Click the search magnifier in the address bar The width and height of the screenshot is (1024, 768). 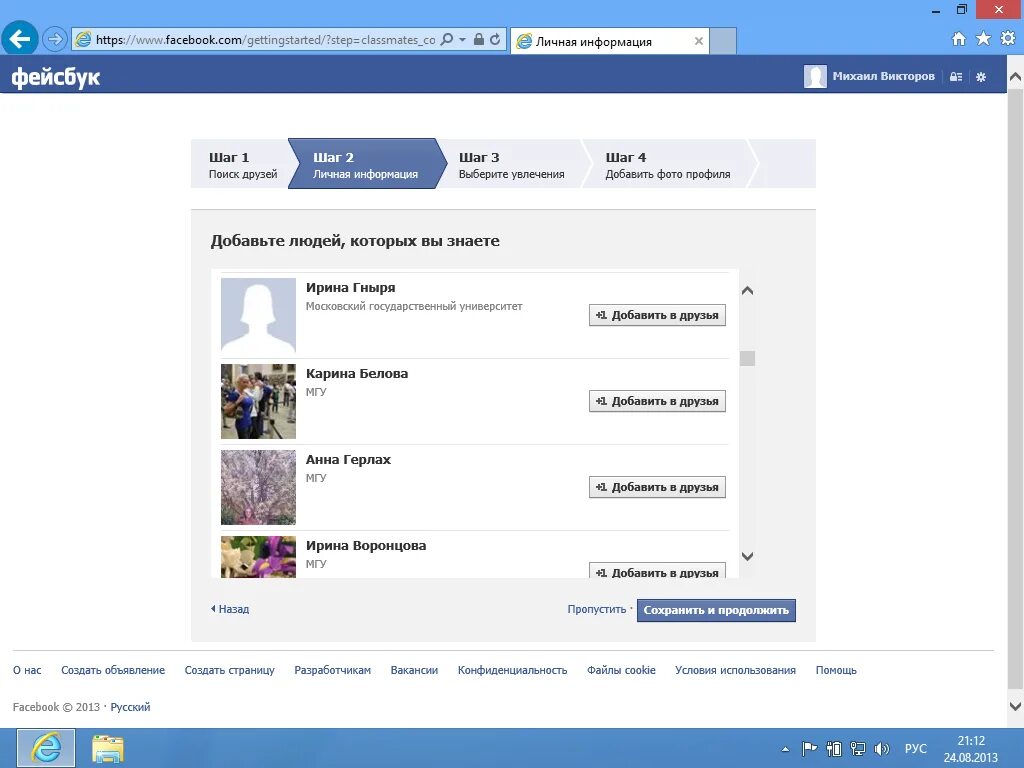[x=447, y=40]
